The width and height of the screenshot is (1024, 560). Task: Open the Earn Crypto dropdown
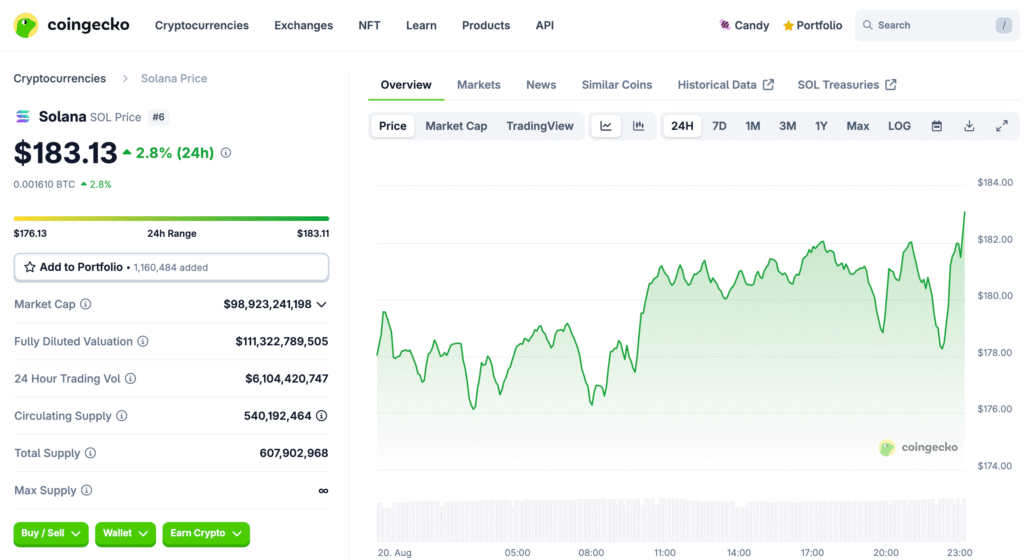click(206, 534)
